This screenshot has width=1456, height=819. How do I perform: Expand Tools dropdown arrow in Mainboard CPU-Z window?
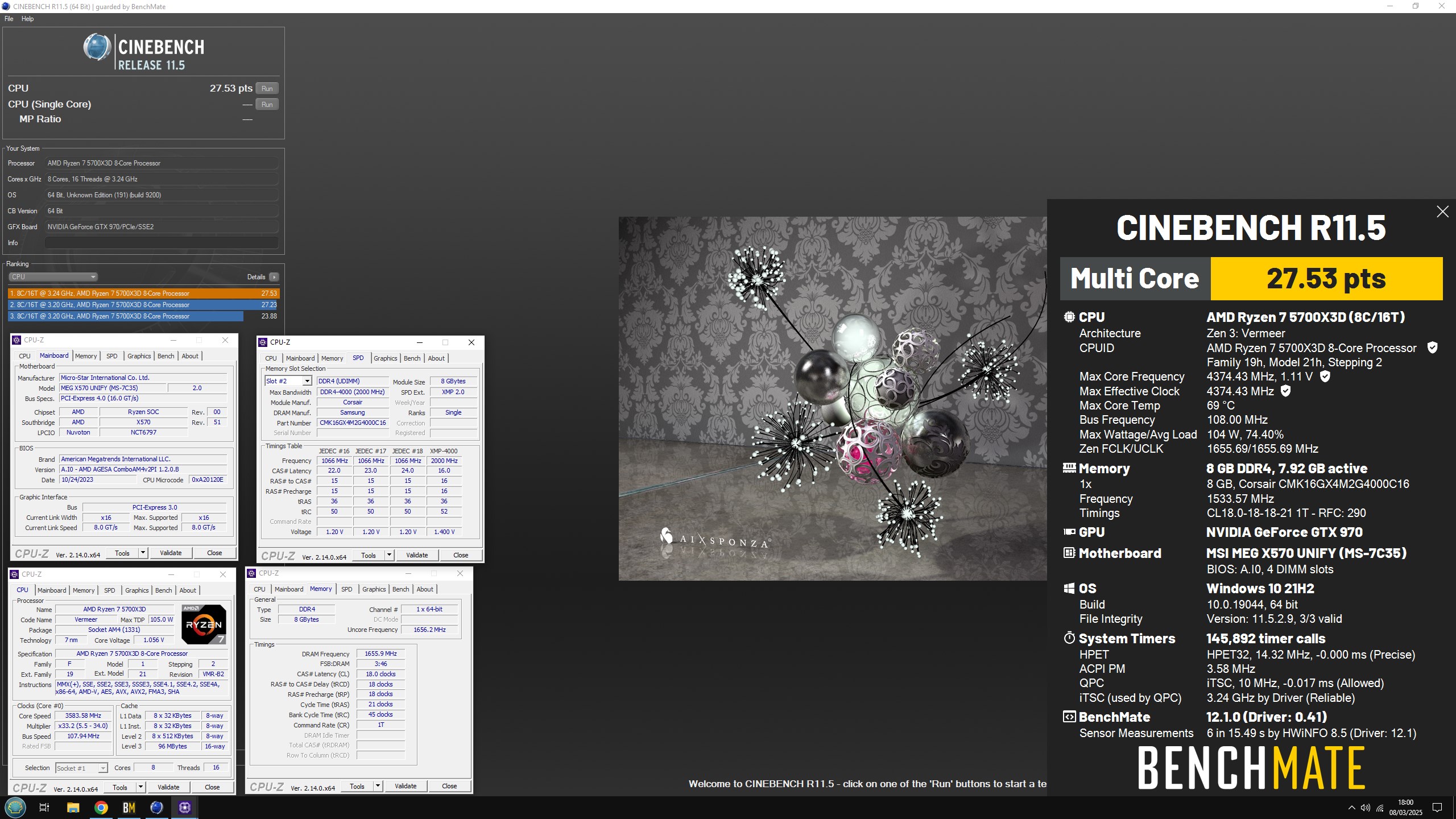(143, 553)
